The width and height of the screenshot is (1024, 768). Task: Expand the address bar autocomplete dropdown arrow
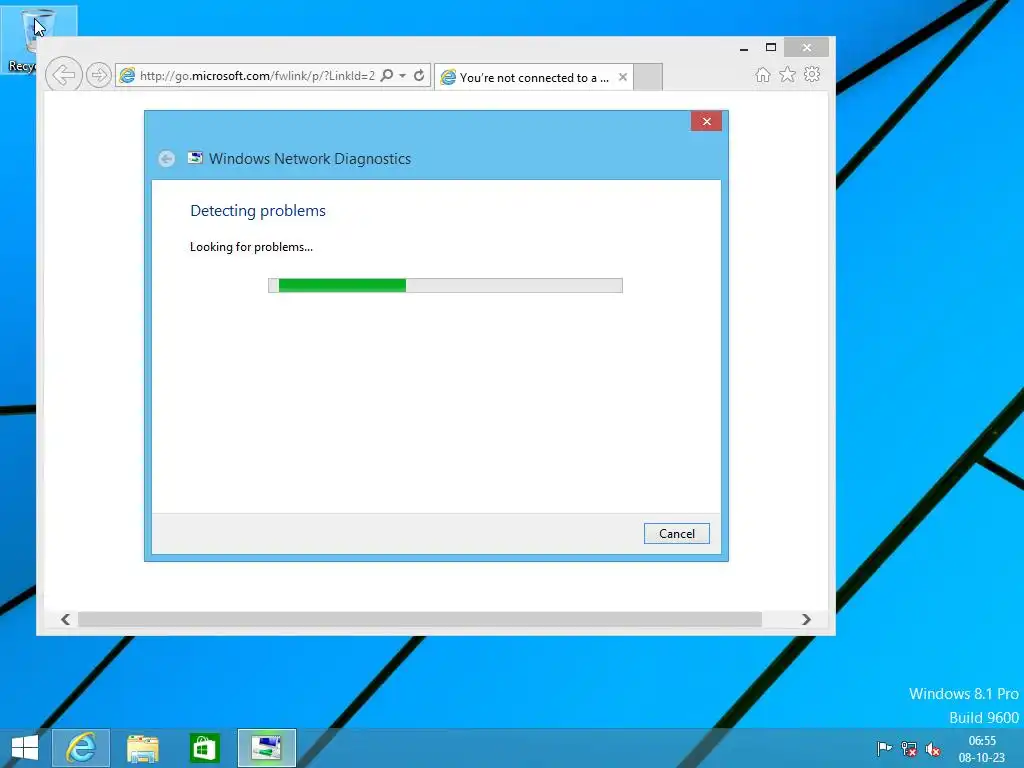(403, 76)
